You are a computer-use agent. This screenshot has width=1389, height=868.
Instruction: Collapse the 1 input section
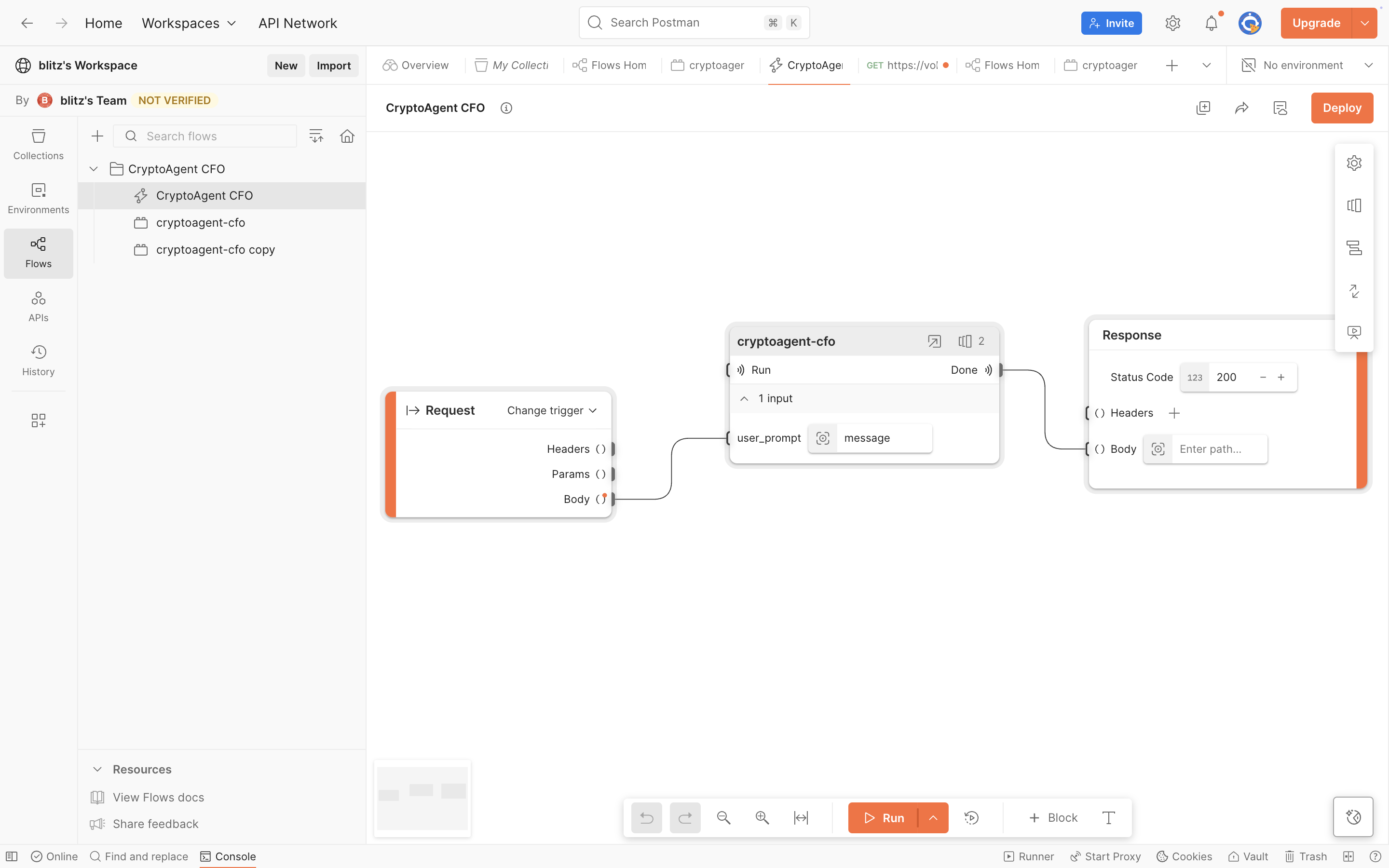point(744,398)
